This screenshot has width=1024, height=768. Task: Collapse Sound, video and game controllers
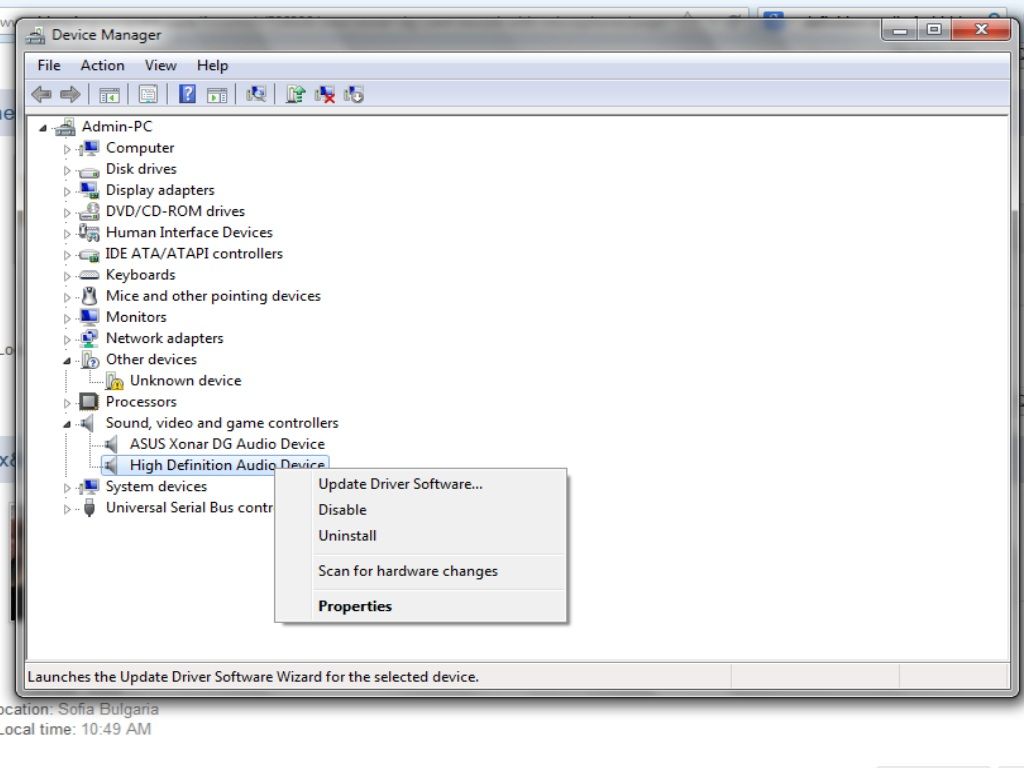[67, 424]
